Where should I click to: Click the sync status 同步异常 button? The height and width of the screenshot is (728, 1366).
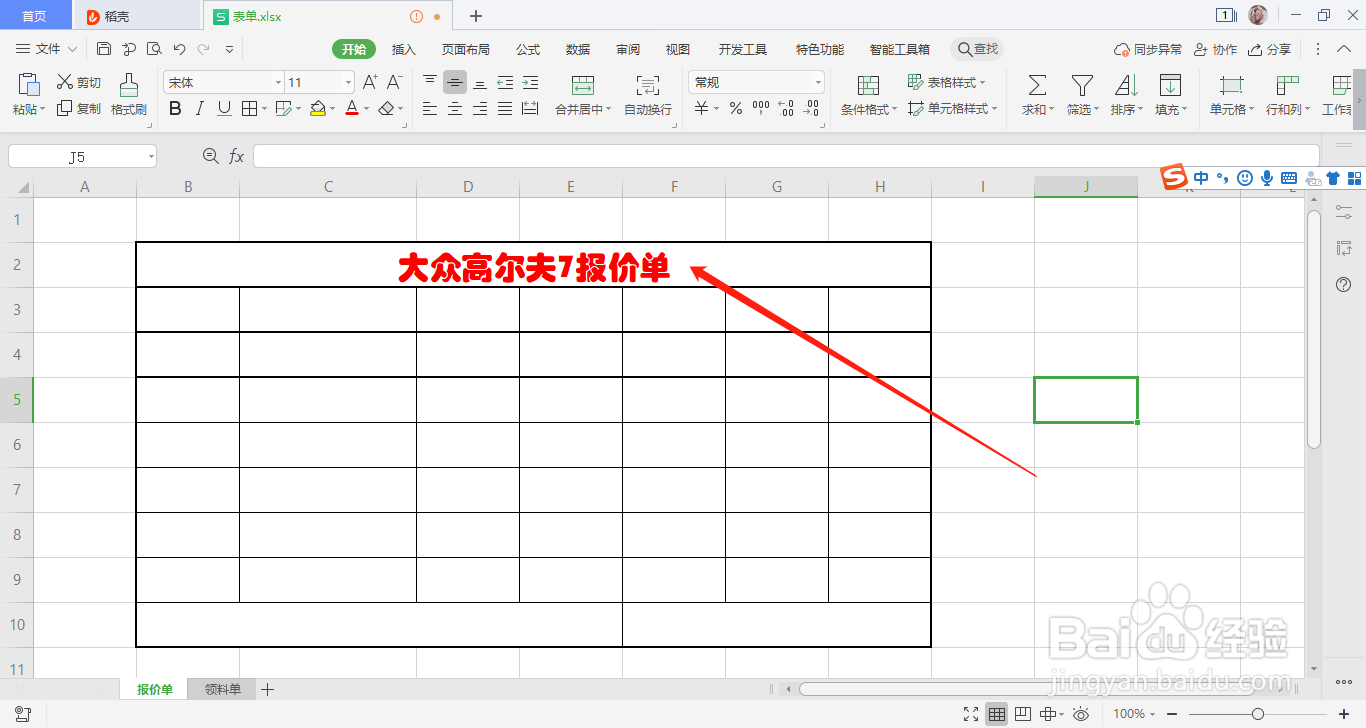(x=1148, y=49)
